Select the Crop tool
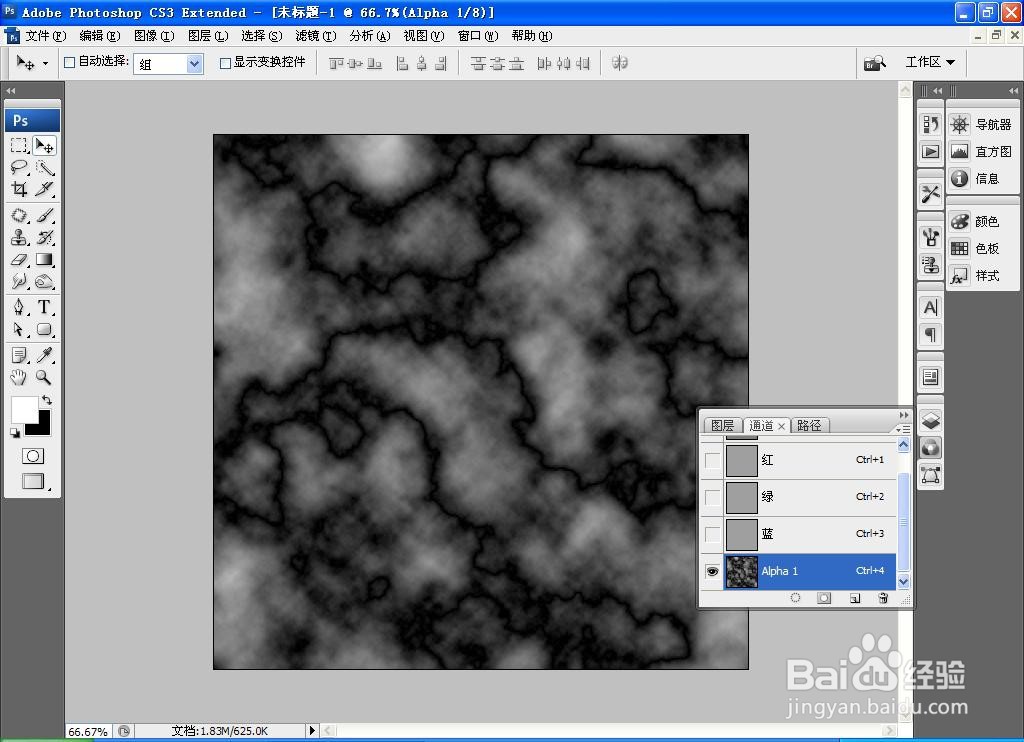This screenshot has width=1024, height=742. tap(19, 189)
